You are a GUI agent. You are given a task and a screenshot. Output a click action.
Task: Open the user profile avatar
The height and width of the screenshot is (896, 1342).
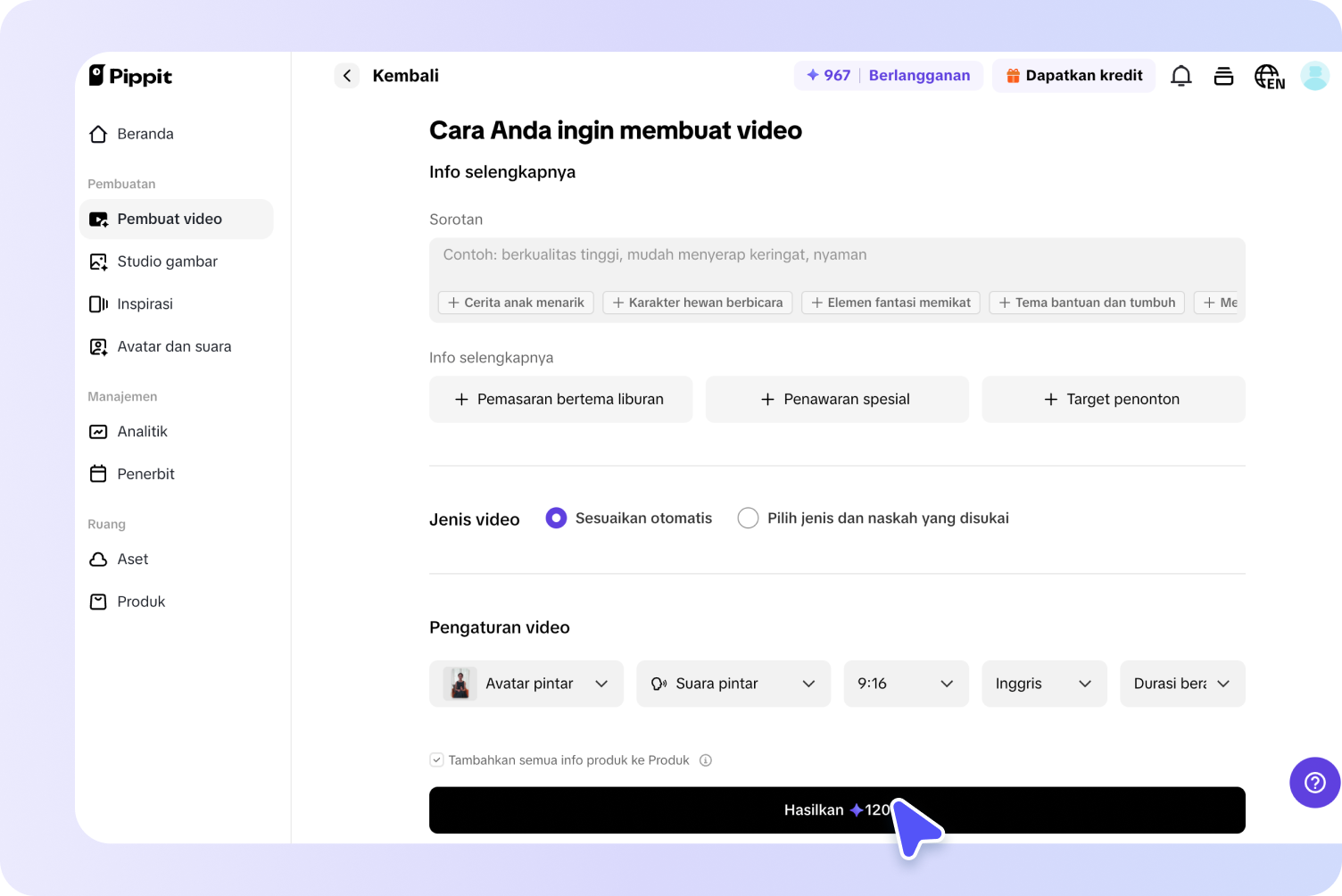[x=1314, y=76]
